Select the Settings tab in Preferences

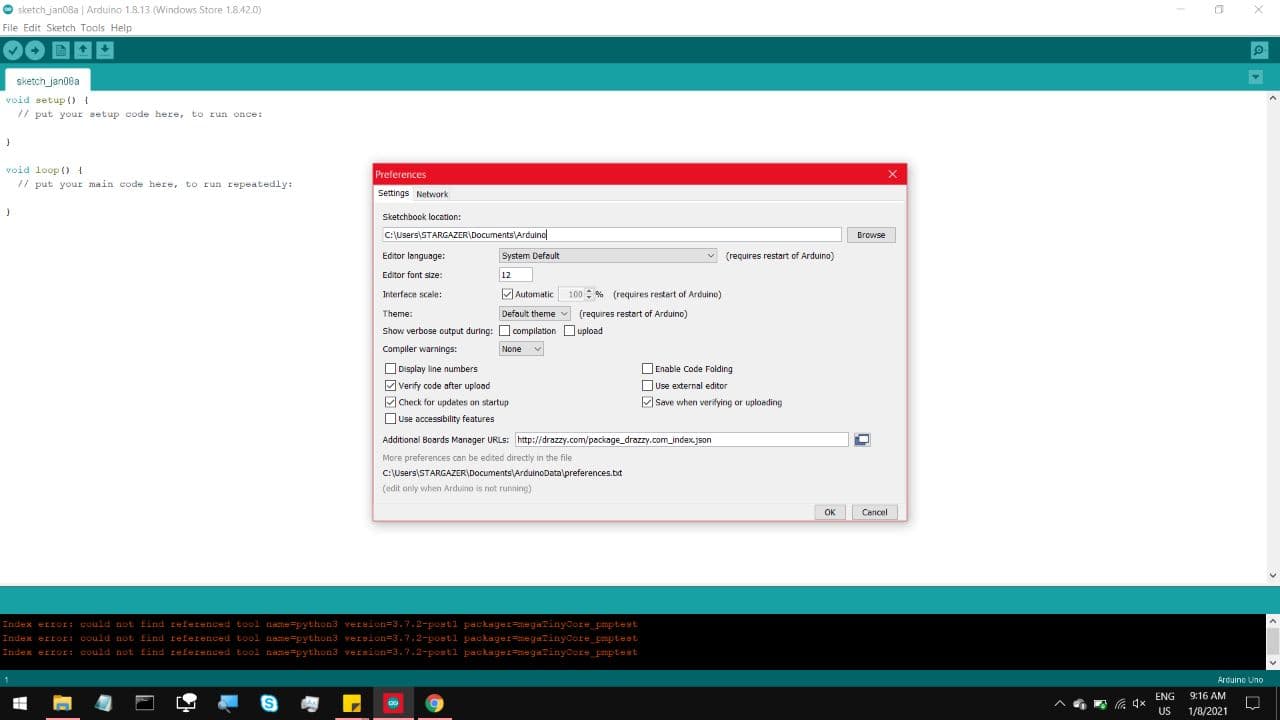click(x=393, y=193)
